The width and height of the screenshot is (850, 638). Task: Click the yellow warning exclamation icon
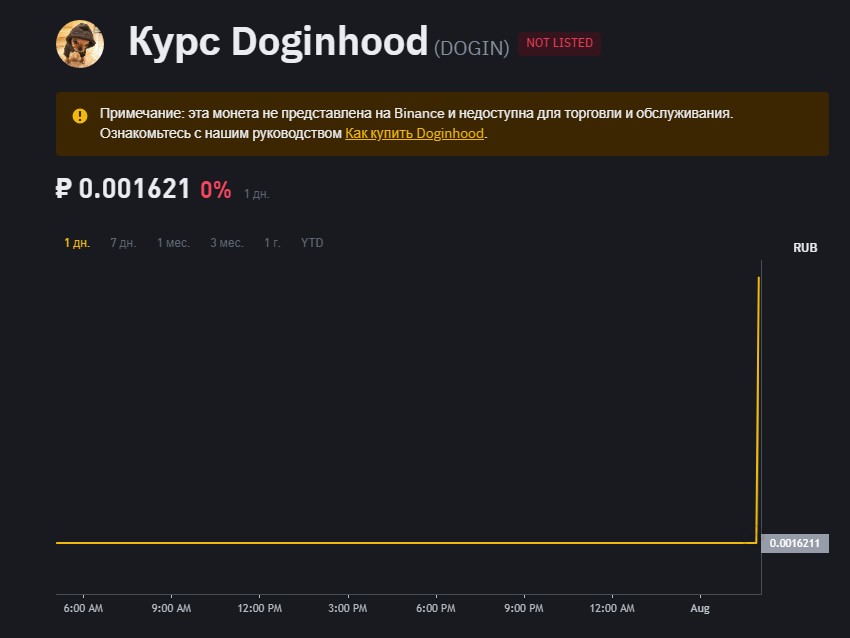(80, 116)
